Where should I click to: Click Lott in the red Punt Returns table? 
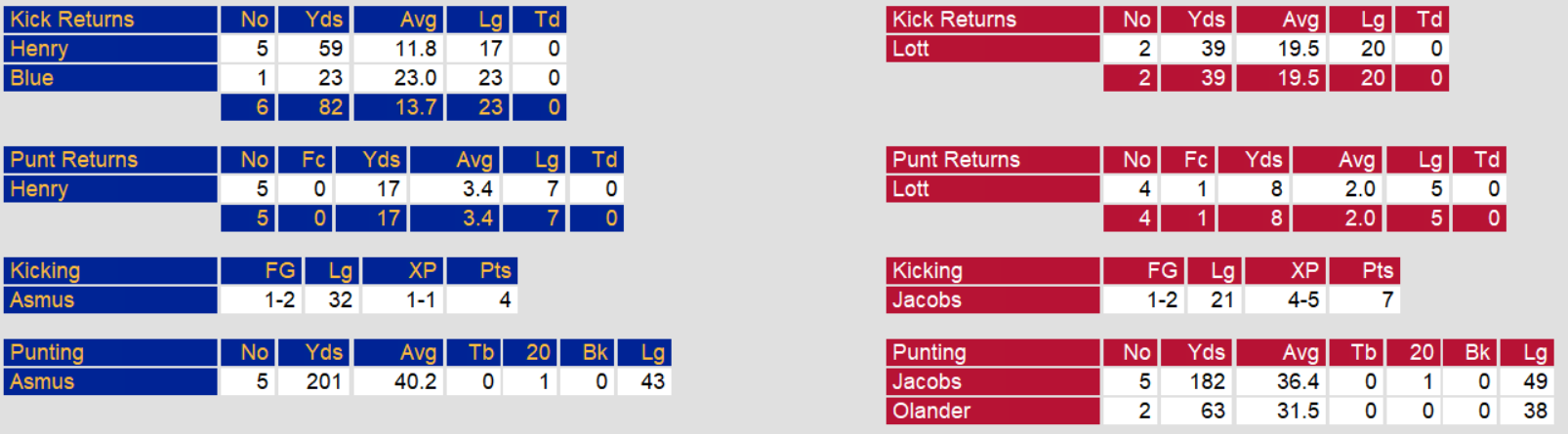tap(911, 189)
